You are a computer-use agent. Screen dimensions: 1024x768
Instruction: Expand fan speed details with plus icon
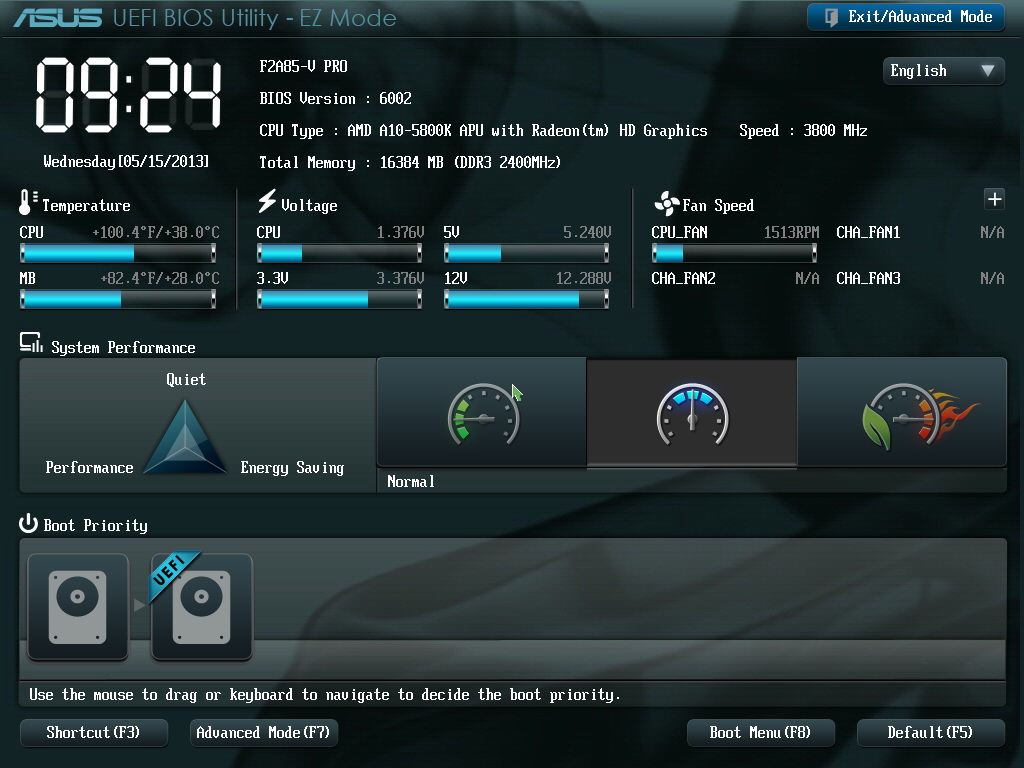994,199
